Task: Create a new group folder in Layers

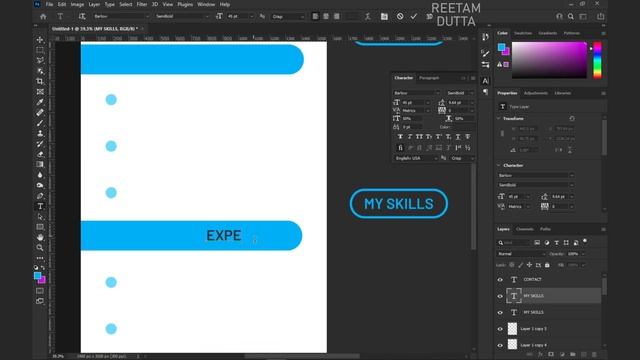Action: click(x=573, y=355)
